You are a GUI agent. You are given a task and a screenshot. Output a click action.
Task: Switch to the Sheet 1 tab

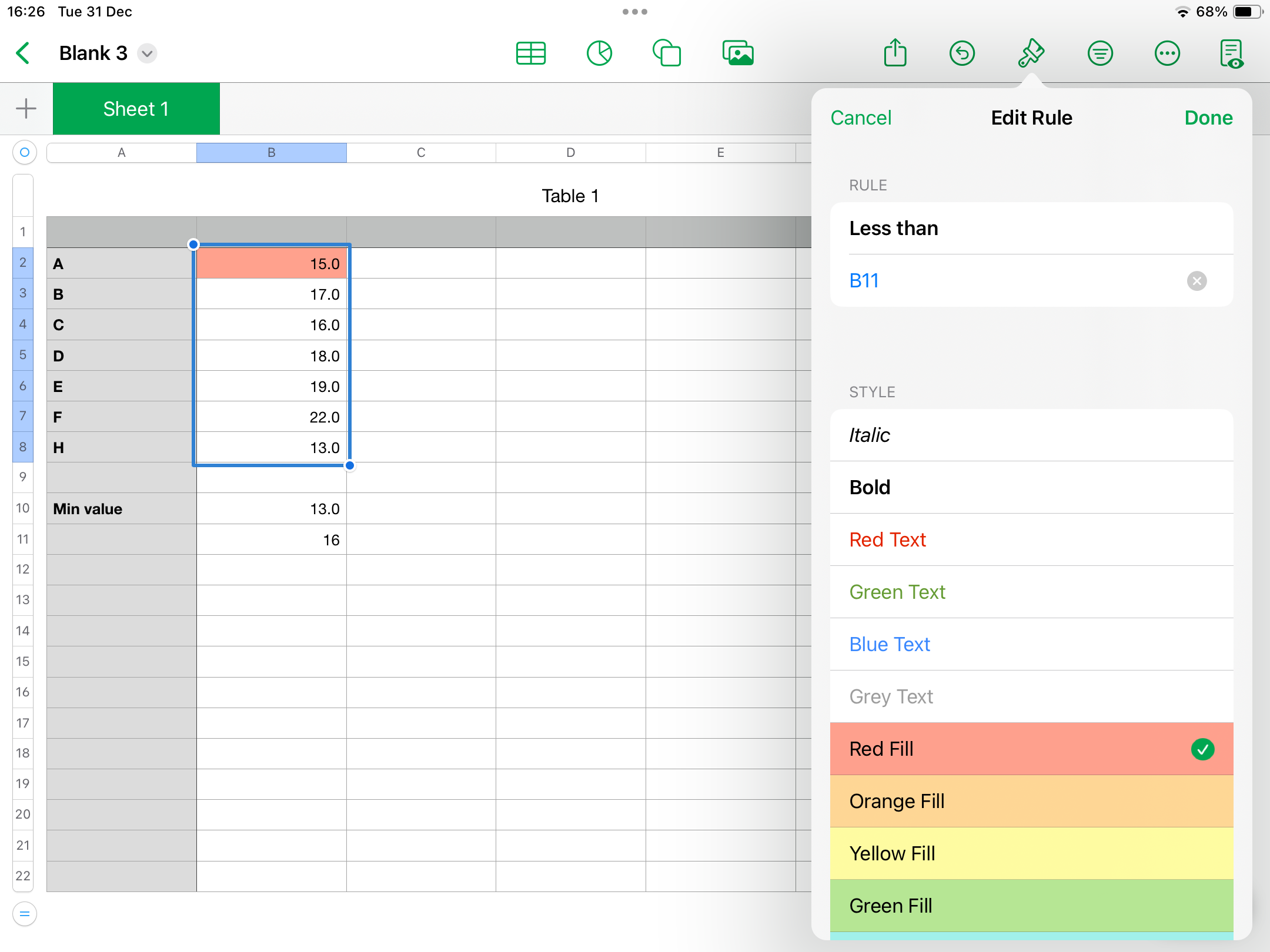[136, 109]
